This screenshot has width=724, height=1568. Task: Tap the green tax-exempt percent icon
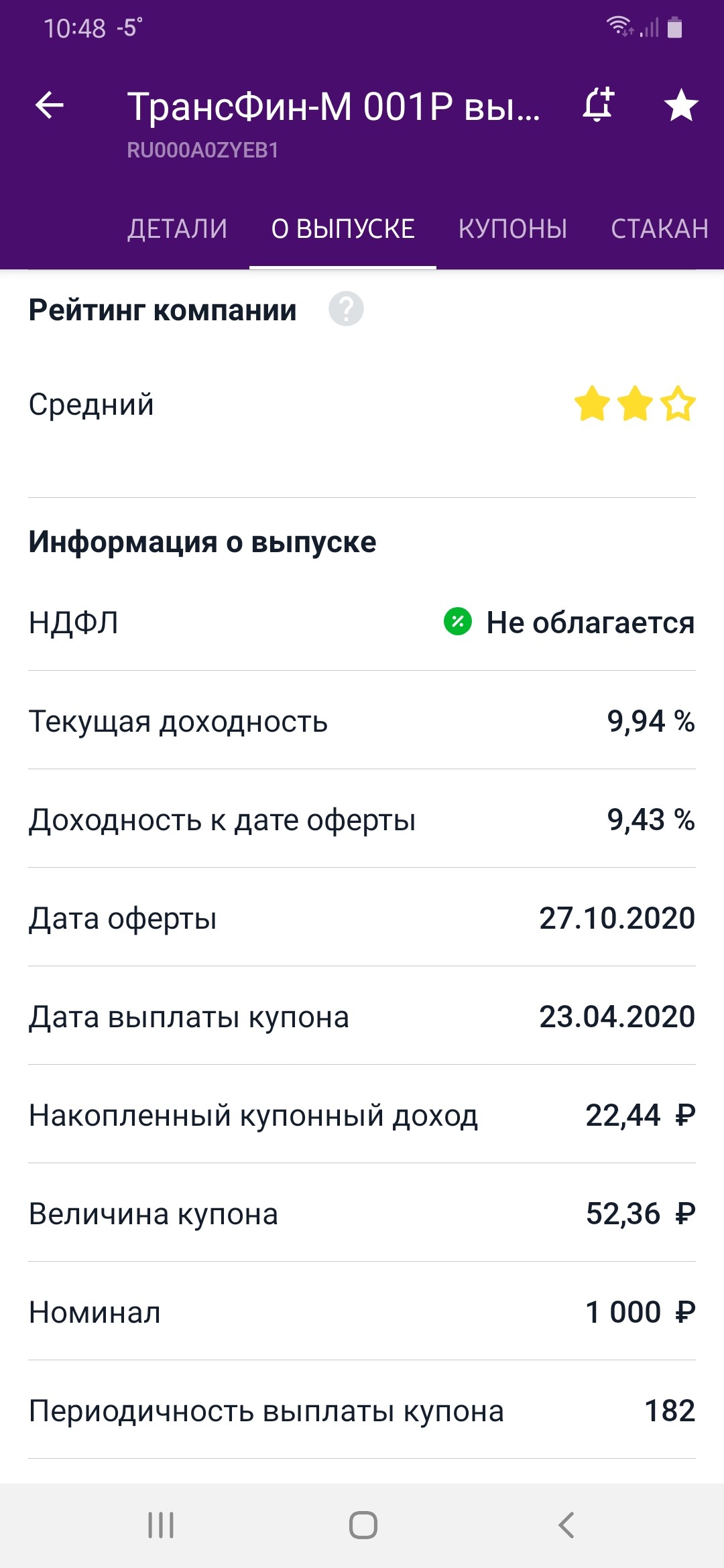(x=458, y=621)
